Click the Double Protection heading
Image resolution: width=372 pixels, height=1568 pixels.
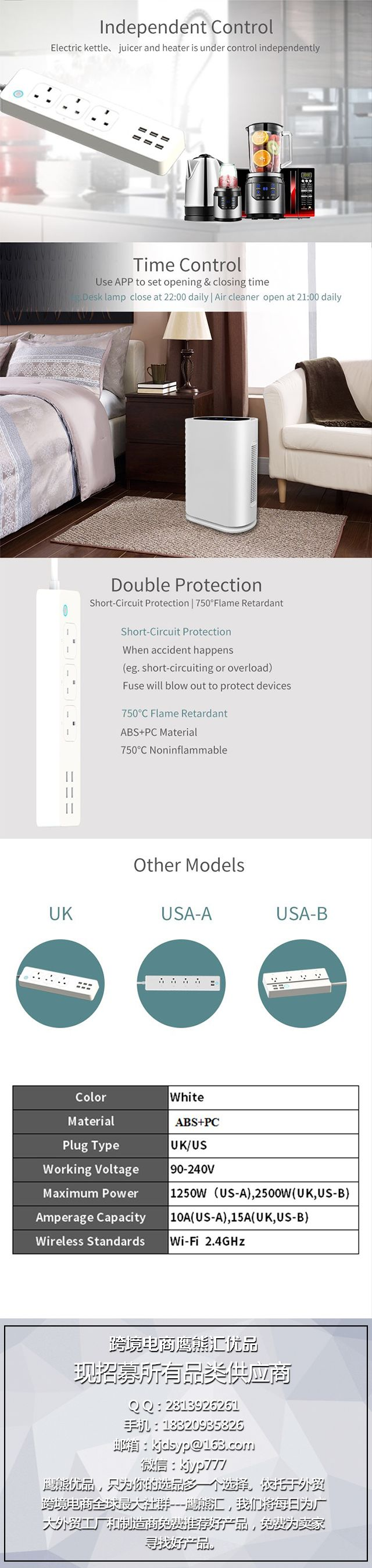pos(186,585)
